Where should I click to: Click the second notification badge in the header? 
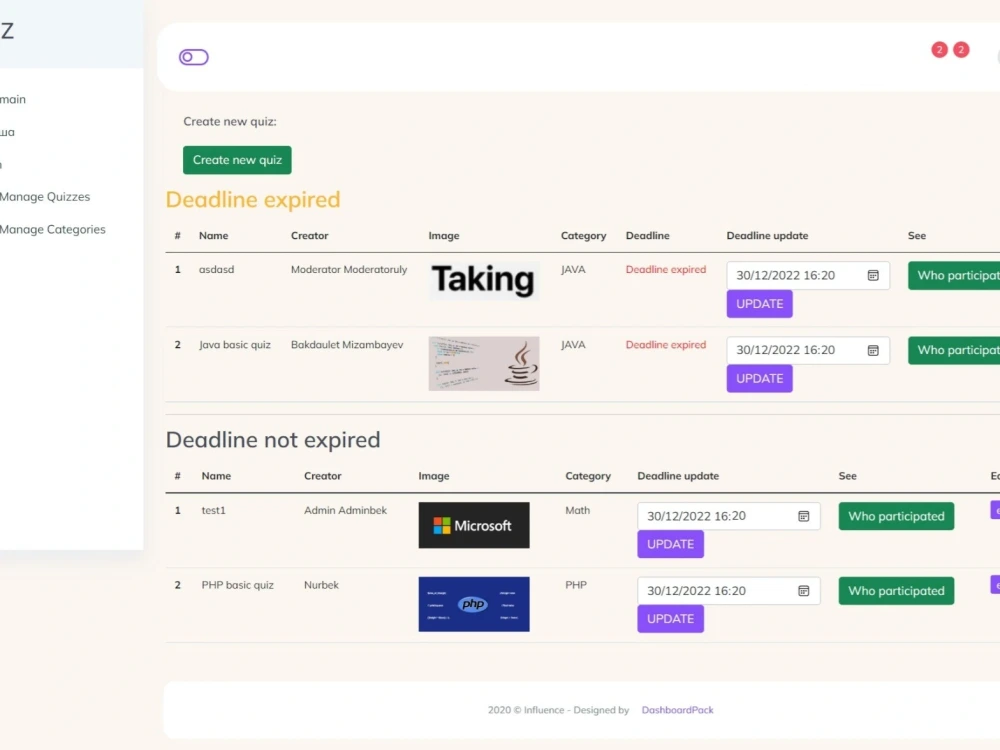(961, 49)
